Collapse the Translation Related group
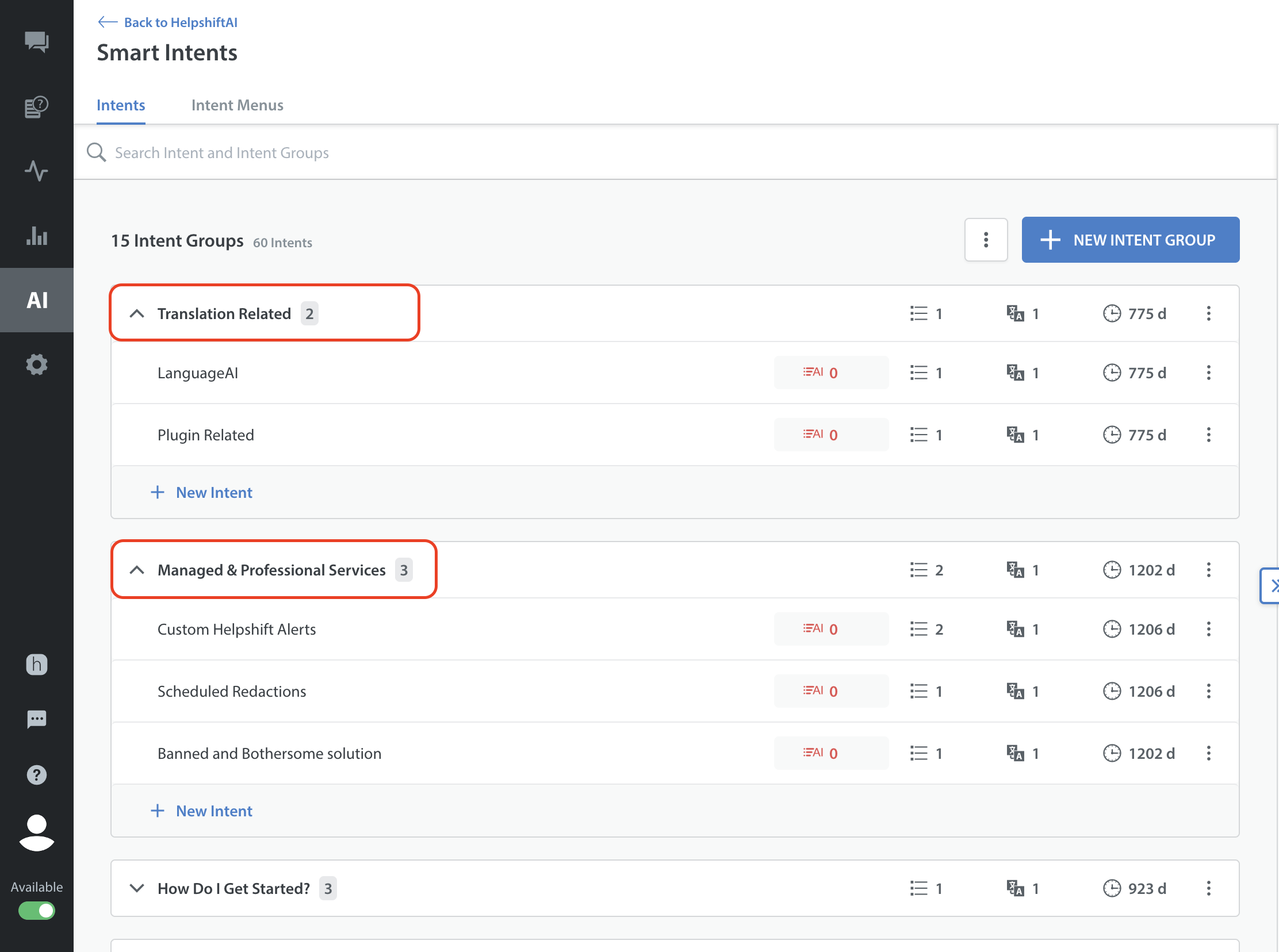This screenshot has width=1279, height=952. click(137, 313)
